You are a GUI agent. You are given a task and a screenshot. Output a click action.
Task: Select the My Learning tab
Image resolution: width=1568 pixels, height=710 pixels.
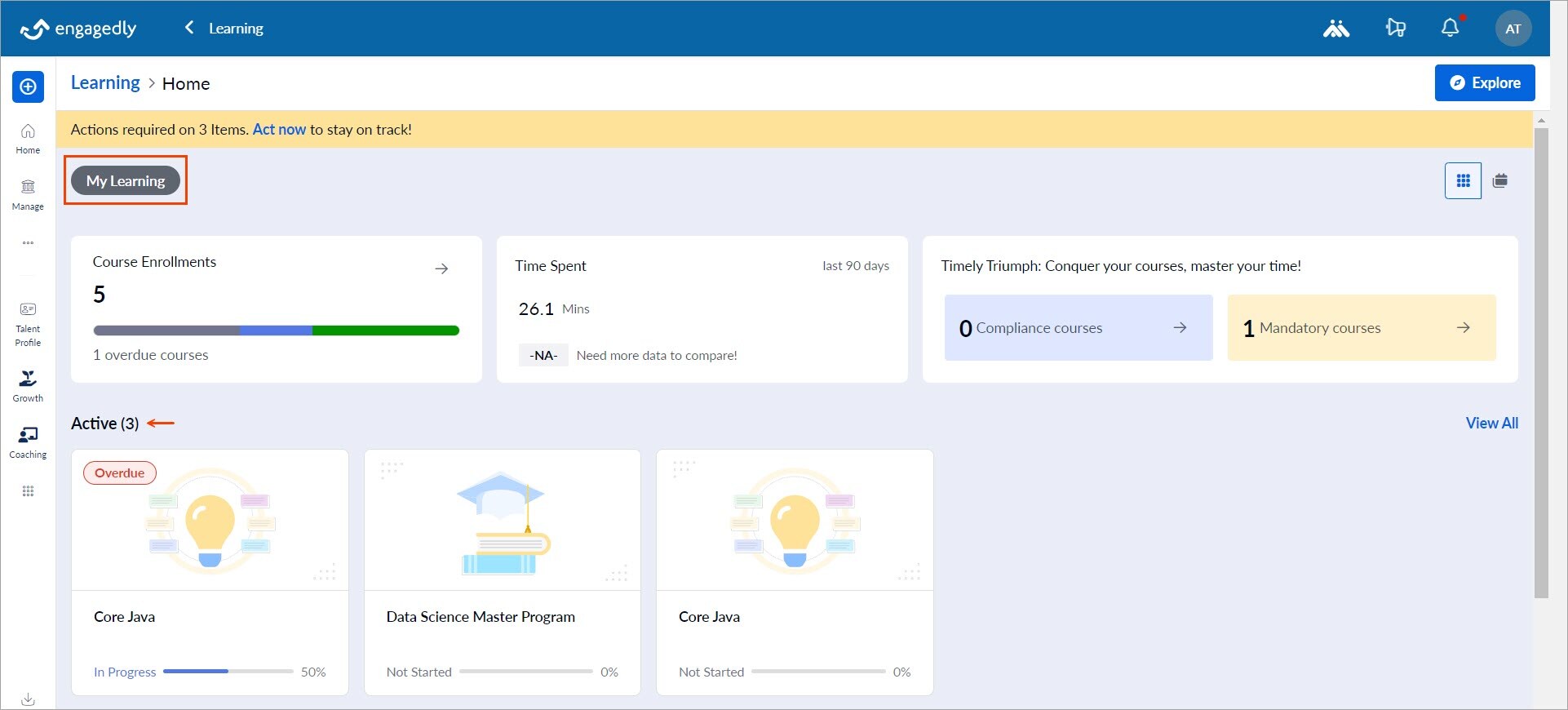pos(126,181)
